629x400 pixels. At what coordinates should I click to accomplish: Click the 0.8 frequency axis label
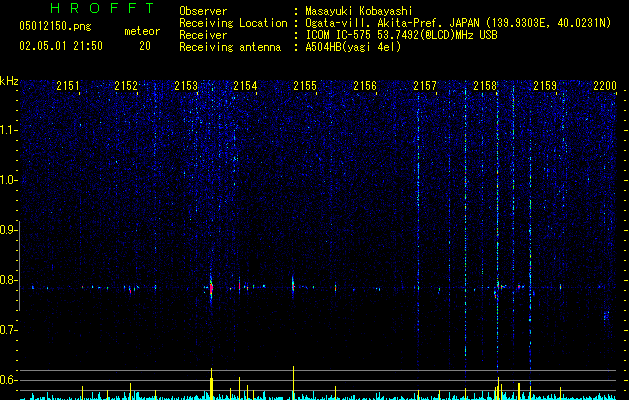[x=9, y=280]
